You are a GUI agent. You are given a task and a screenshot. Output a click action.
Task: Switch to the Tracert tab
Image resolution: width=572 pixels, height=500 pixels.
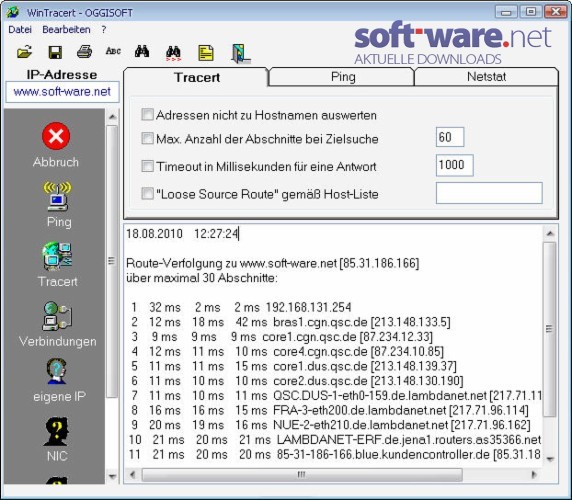coord(197,77)
